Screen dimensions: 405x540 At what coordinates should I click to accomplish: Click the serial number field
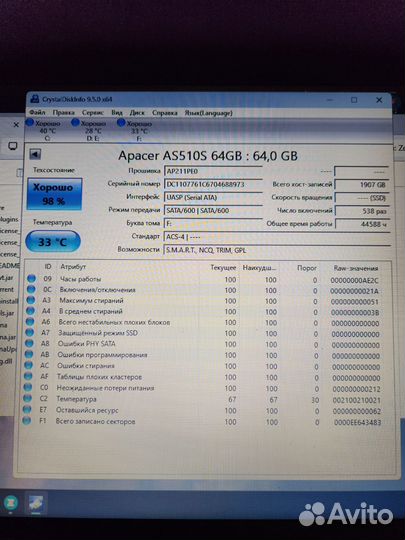[x=213, y=184]
